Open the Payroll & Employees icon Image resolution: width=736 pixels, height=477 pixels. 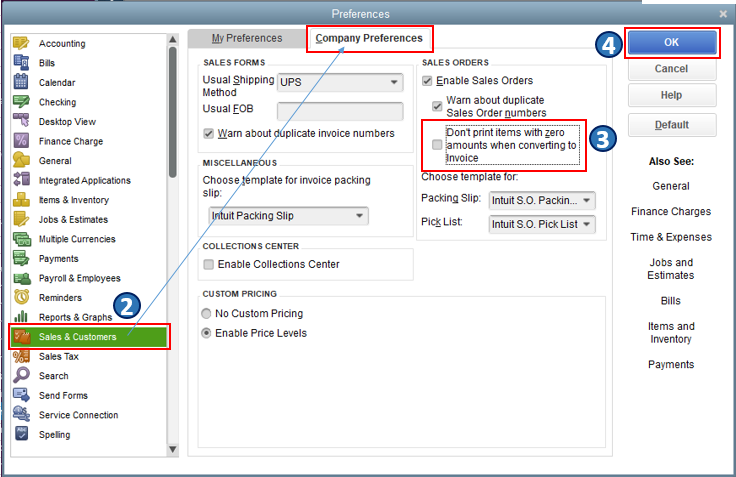(x=21, y=277)
